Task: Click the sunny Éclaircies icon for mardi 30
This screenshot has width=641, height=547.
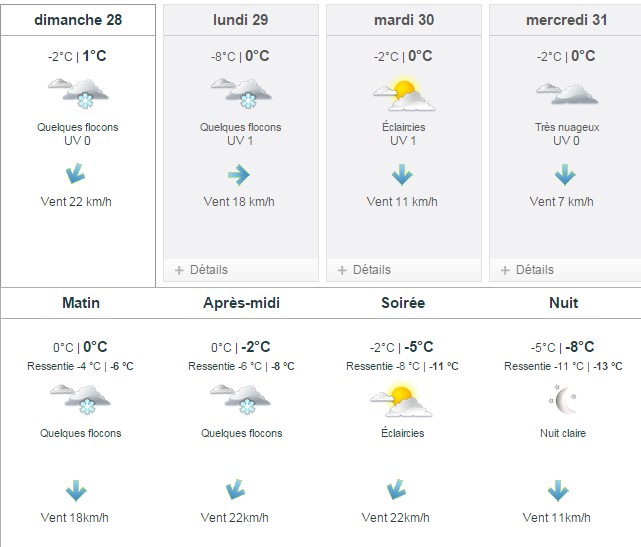Action: pyautogui.click(x=404, y=94)
